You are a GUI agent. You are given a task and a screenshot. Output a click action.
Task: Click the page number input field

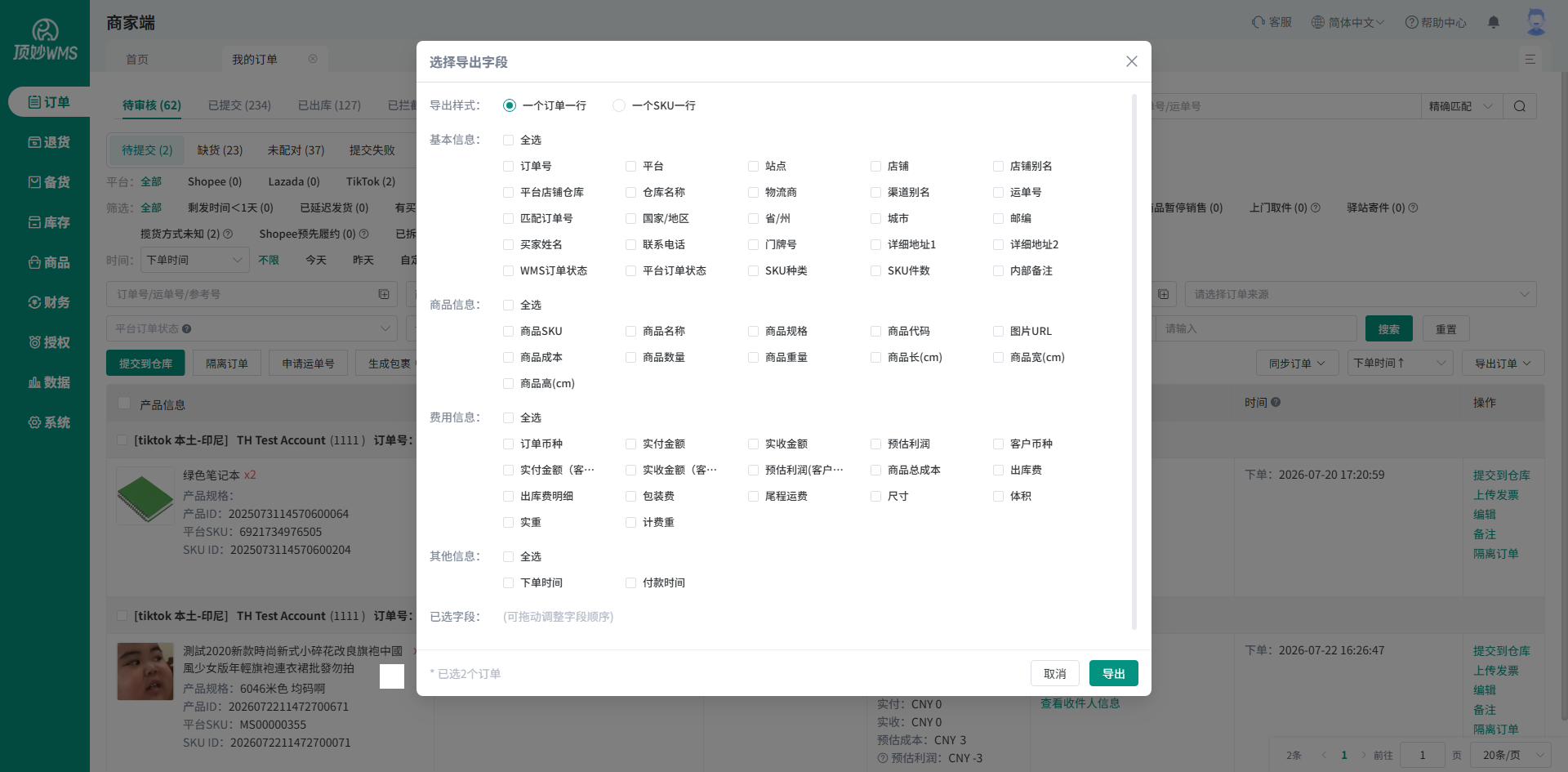coord(1422,755)
